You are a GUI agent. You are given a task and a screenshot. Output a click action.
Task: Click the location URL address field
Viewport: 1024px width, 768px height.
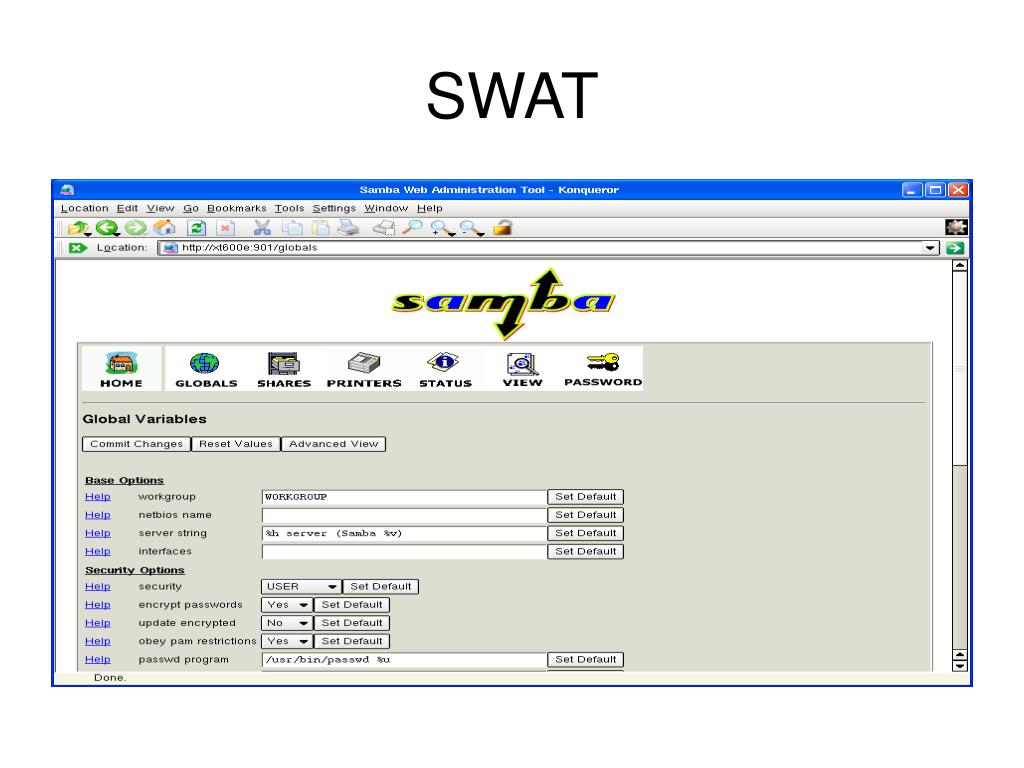click(x=541, y=248)
